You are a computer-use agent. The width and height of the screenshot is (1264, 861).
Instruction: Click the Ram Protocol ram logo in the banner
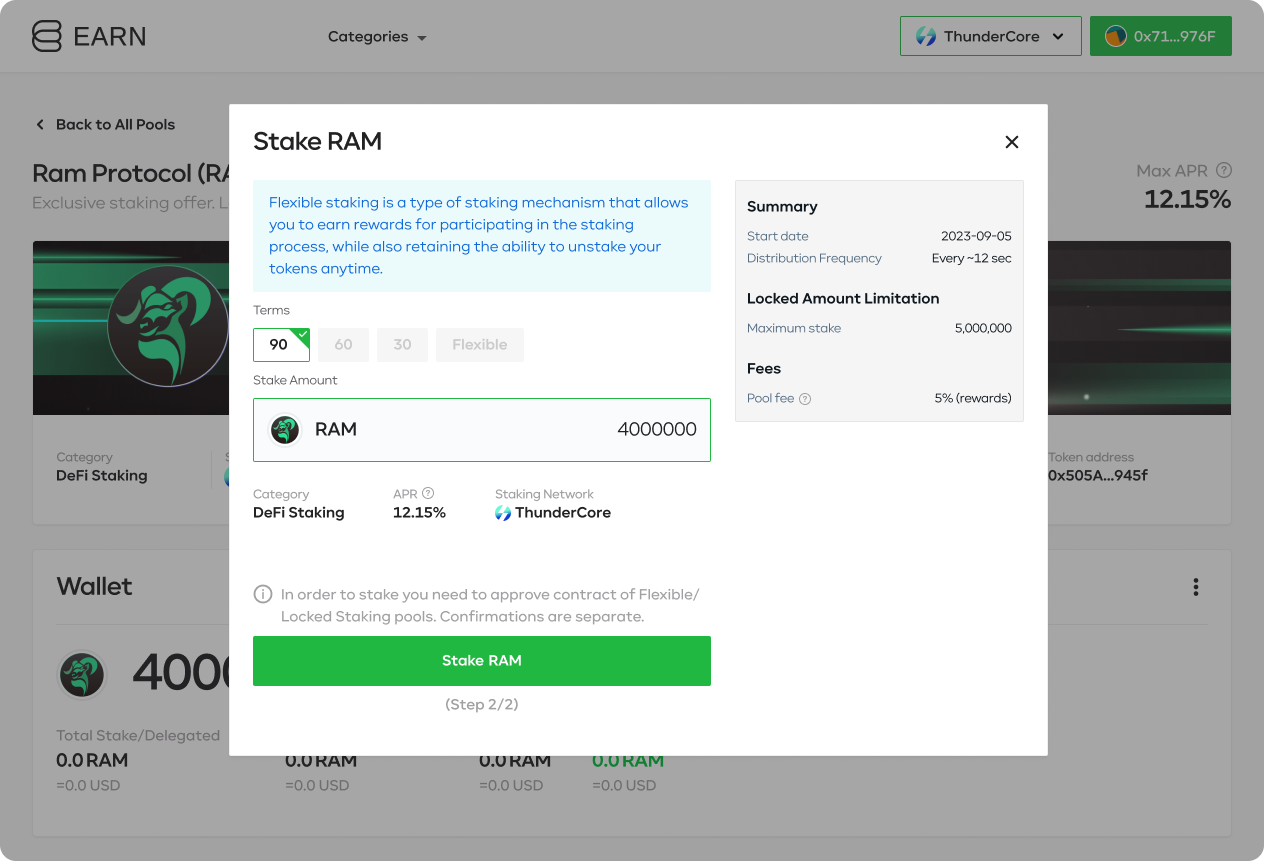tap(168, 326)
